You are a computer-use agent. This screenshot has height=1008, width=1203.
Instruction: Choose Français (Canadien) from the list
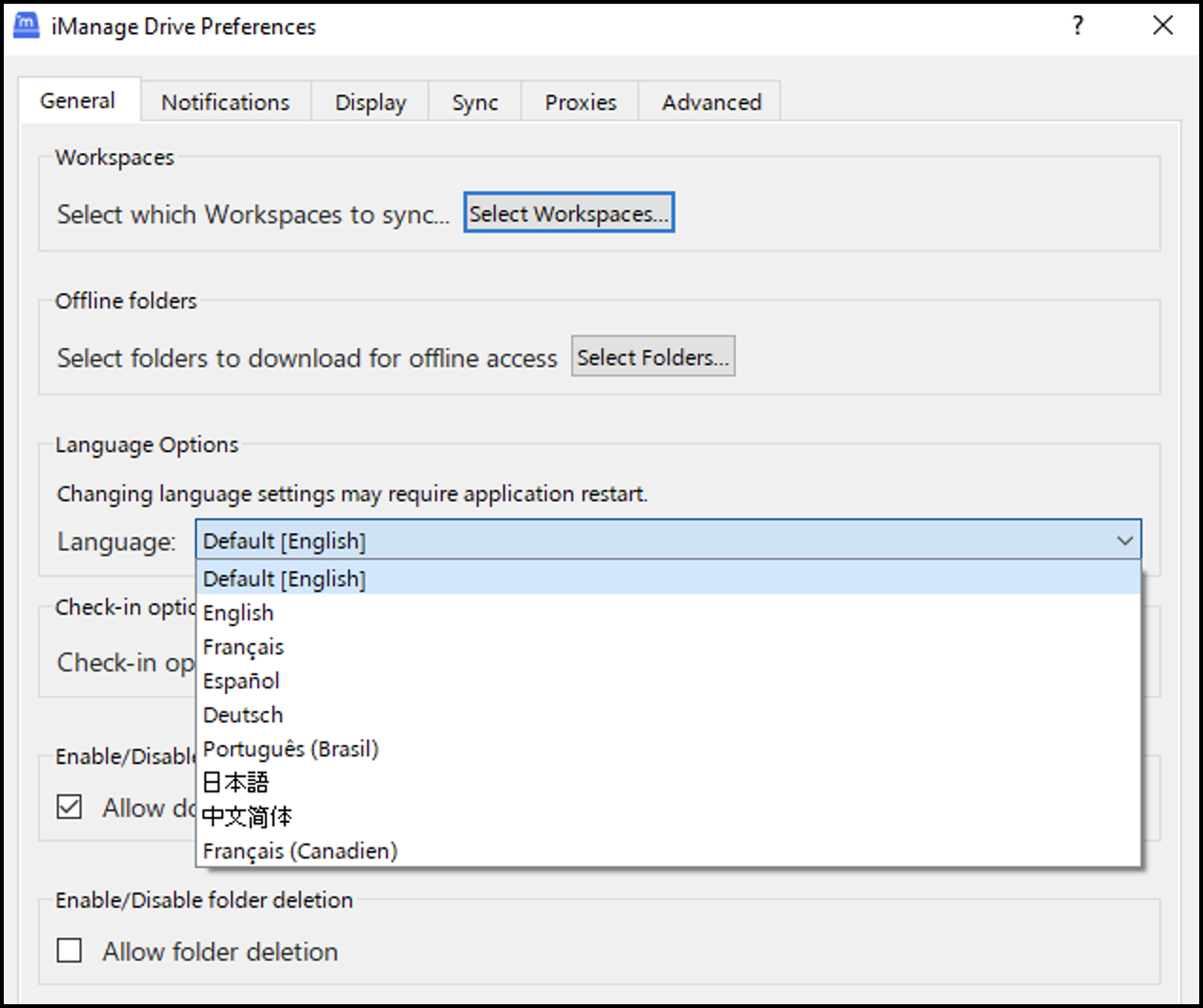pyautogui.click(x=300, y=851)
